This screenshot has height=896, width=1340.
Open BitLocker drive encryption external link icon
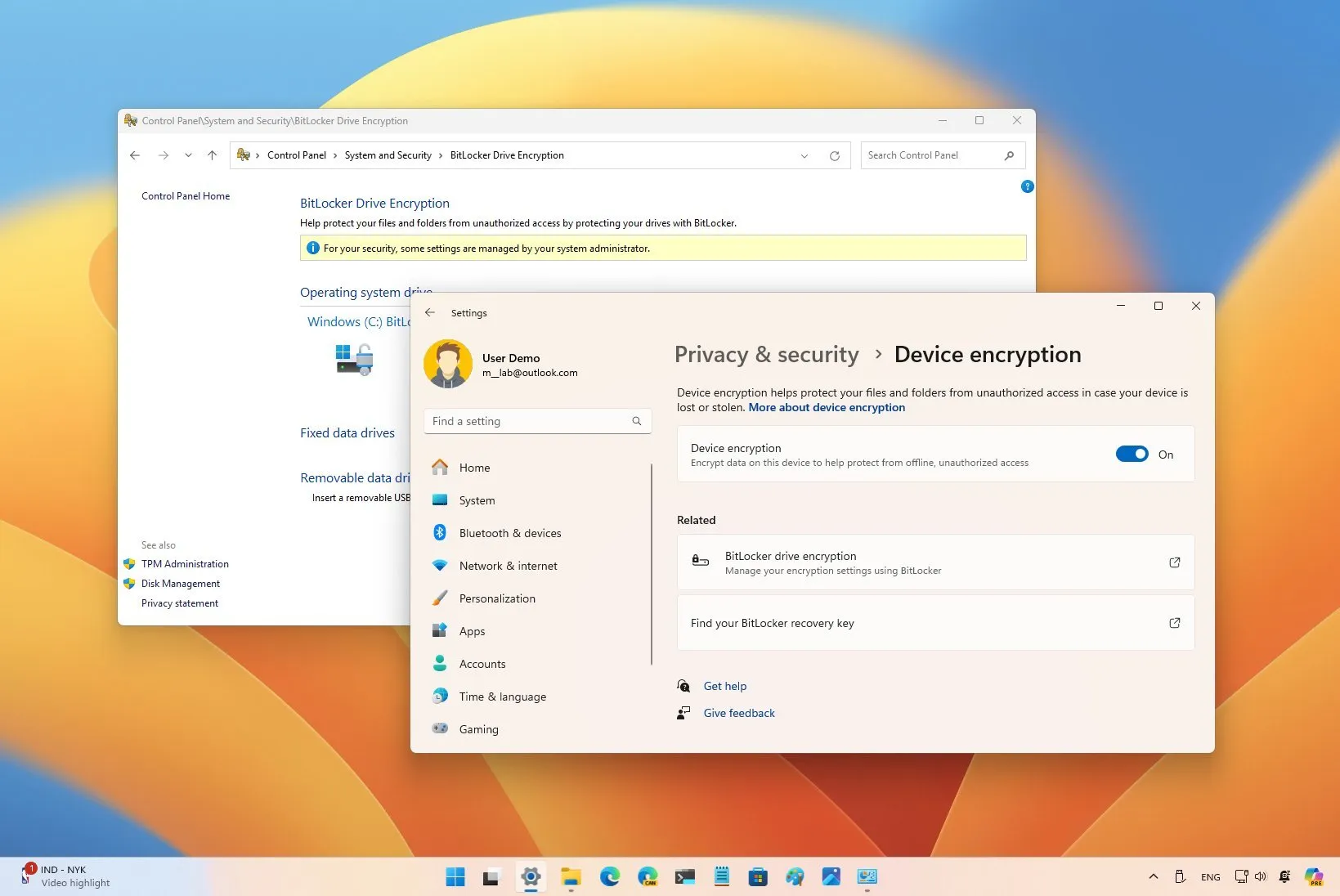tap(1175, 562)
